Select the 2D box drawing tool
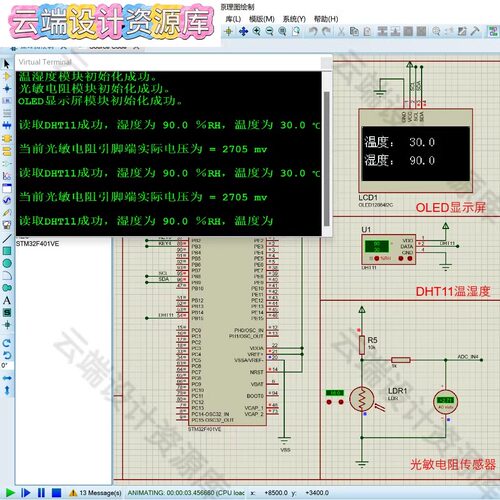Viewport: 500px width, 500px height. pos(7,251)
